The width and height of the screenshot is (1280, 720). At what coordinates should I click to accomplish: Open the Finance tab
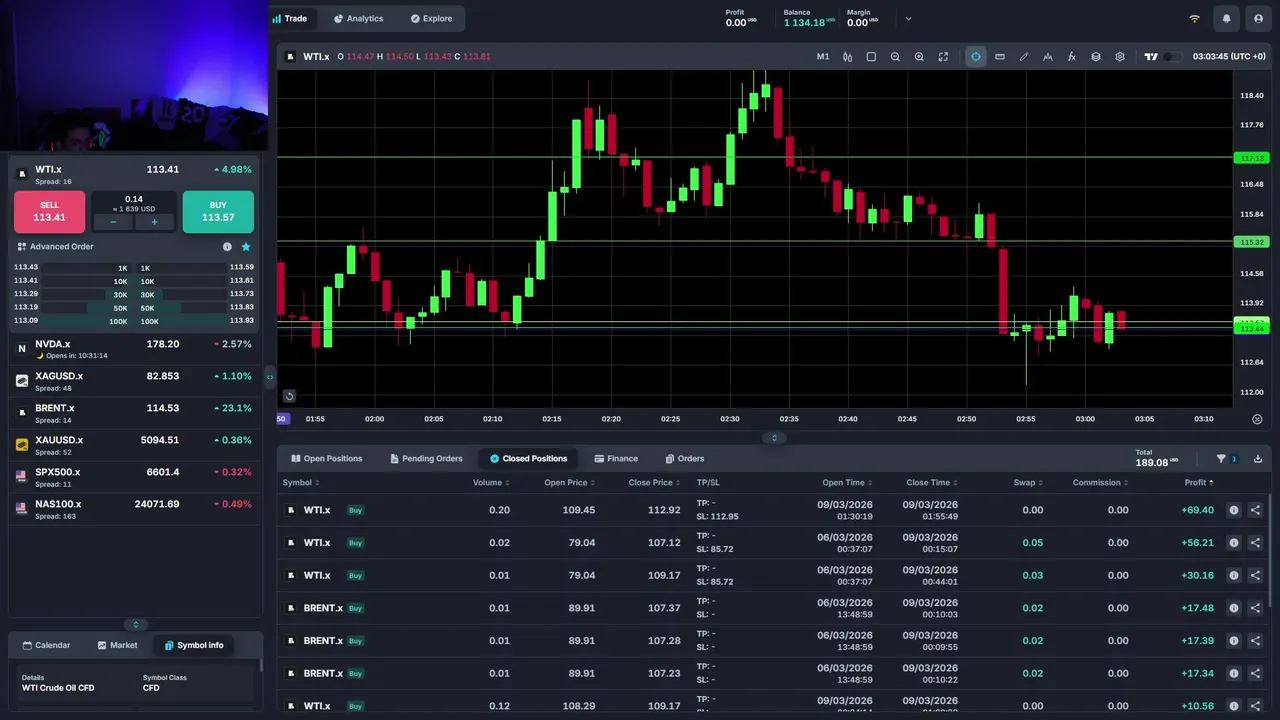pyautogui.click(x=616, y=459)
